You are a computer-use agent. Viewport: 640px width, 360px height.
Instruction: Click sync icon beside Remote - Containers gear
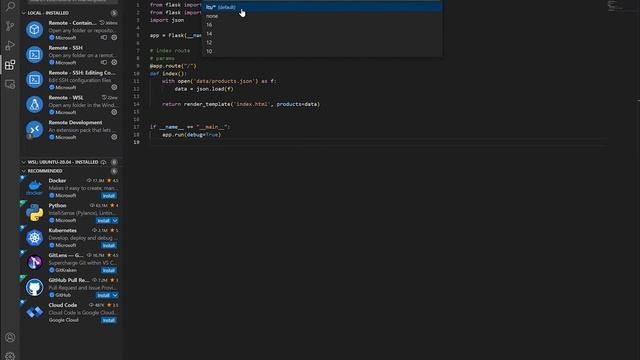pos(104,38)
